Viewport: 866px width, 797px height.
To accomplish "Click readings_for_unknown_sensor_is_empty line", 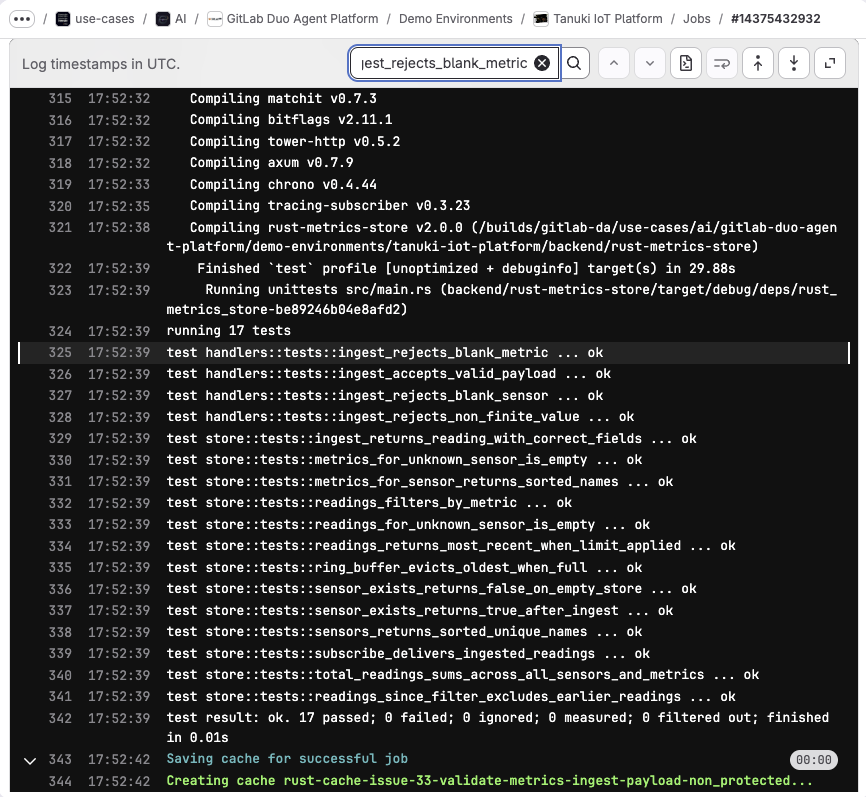I will [x=408, y=525].
